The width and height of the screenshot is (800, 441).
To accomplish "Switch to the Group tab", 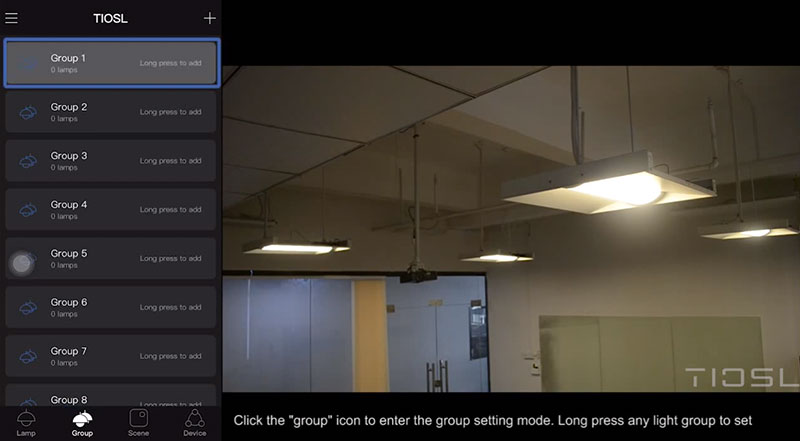I will tap(82, 423).
